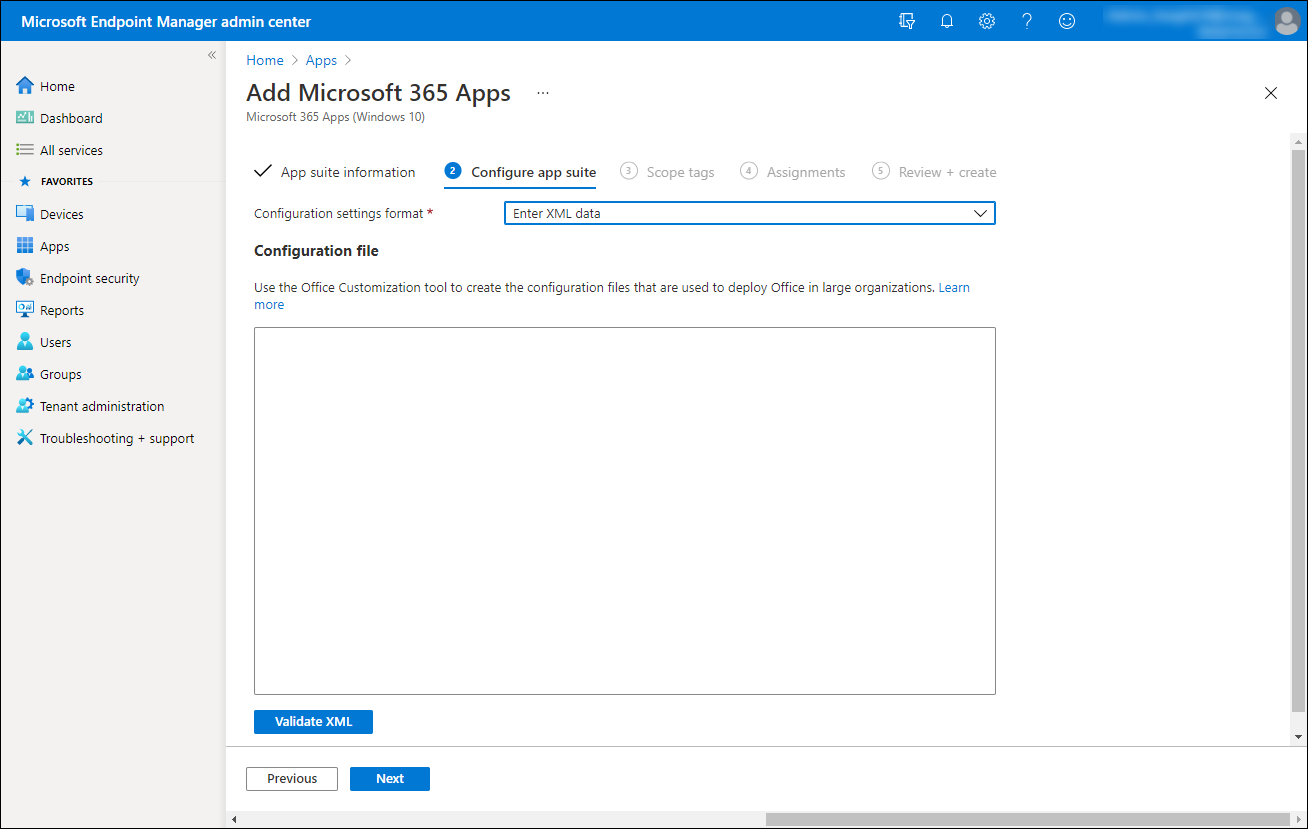
Task: Select the Assignments step
Action: pos(793,172)
